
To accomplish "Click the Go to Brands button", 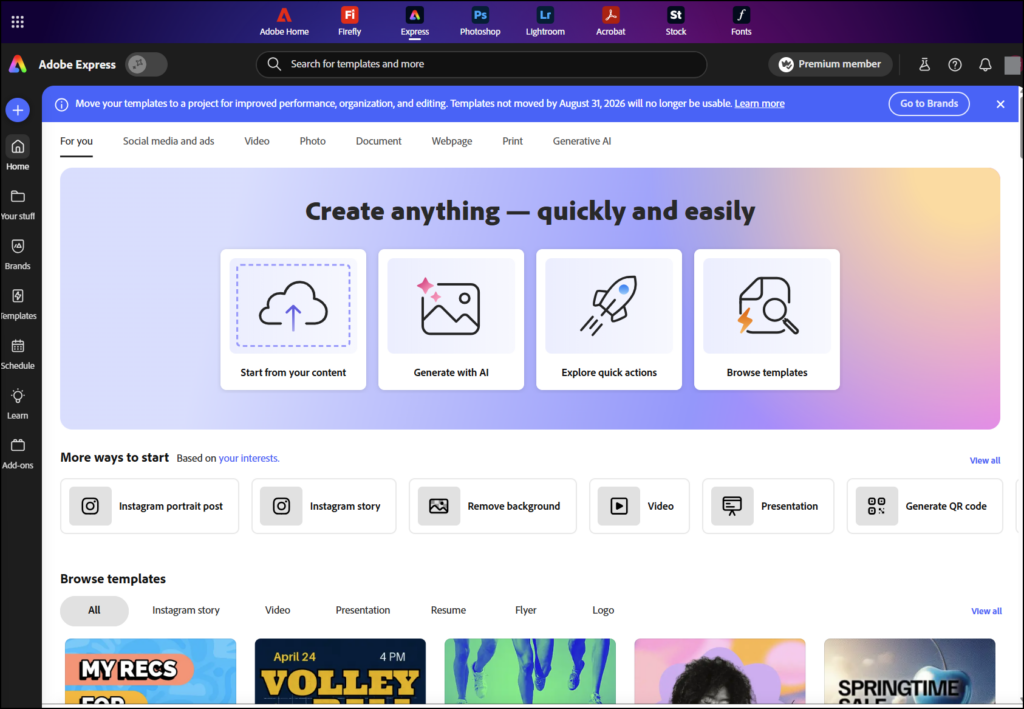I will tap(929, 104).
